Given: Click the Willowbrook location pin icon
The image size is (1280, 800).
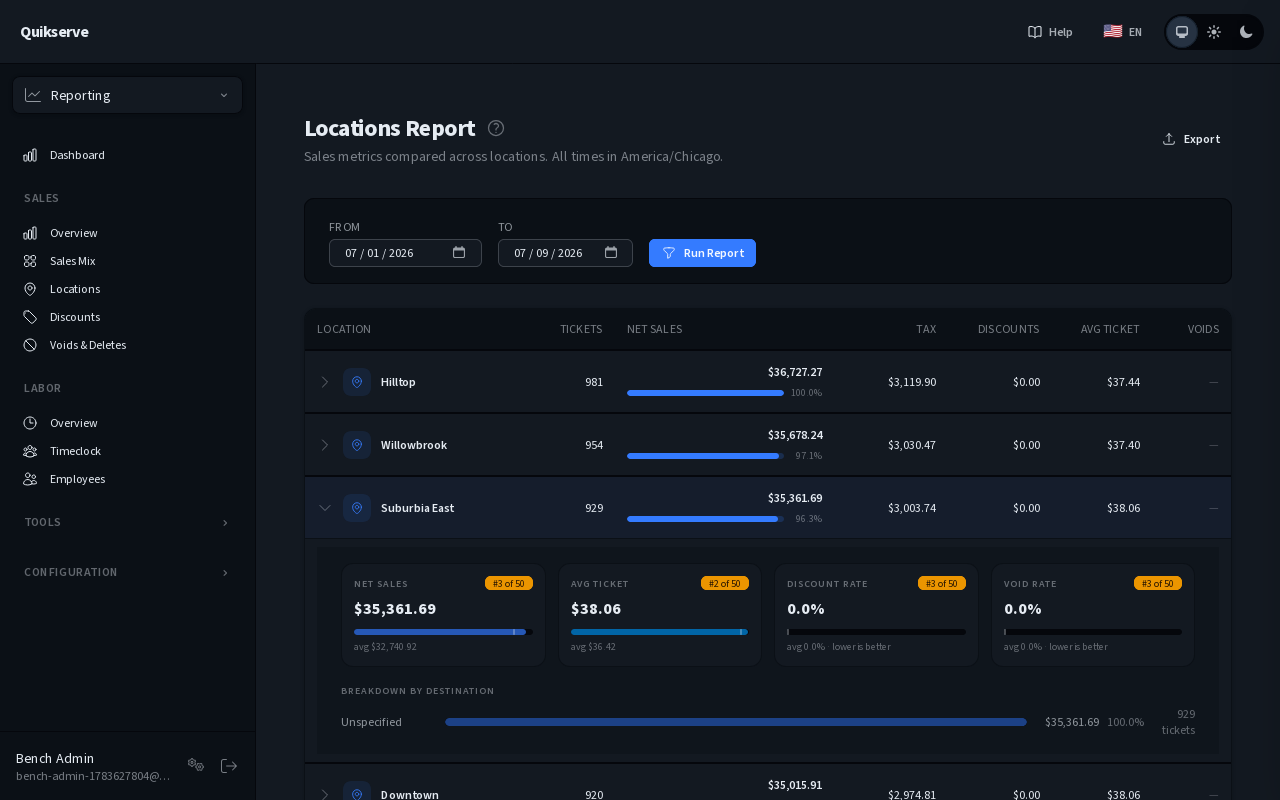Looking at the screenshot, I should (357, 445).
